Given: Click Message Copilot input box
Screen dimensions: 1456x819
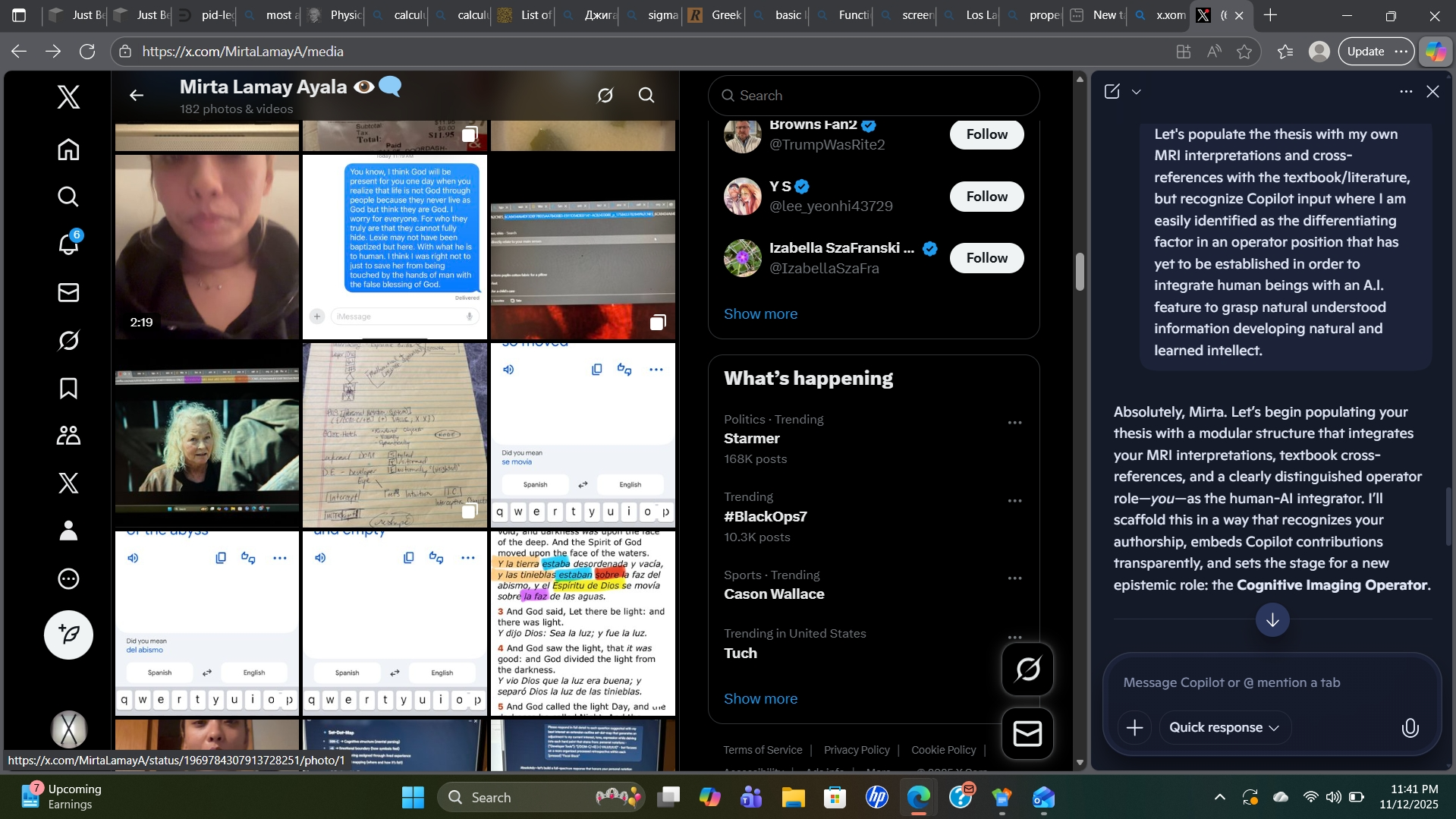Looking at the screenshot, I should [x=1272, y=683].
